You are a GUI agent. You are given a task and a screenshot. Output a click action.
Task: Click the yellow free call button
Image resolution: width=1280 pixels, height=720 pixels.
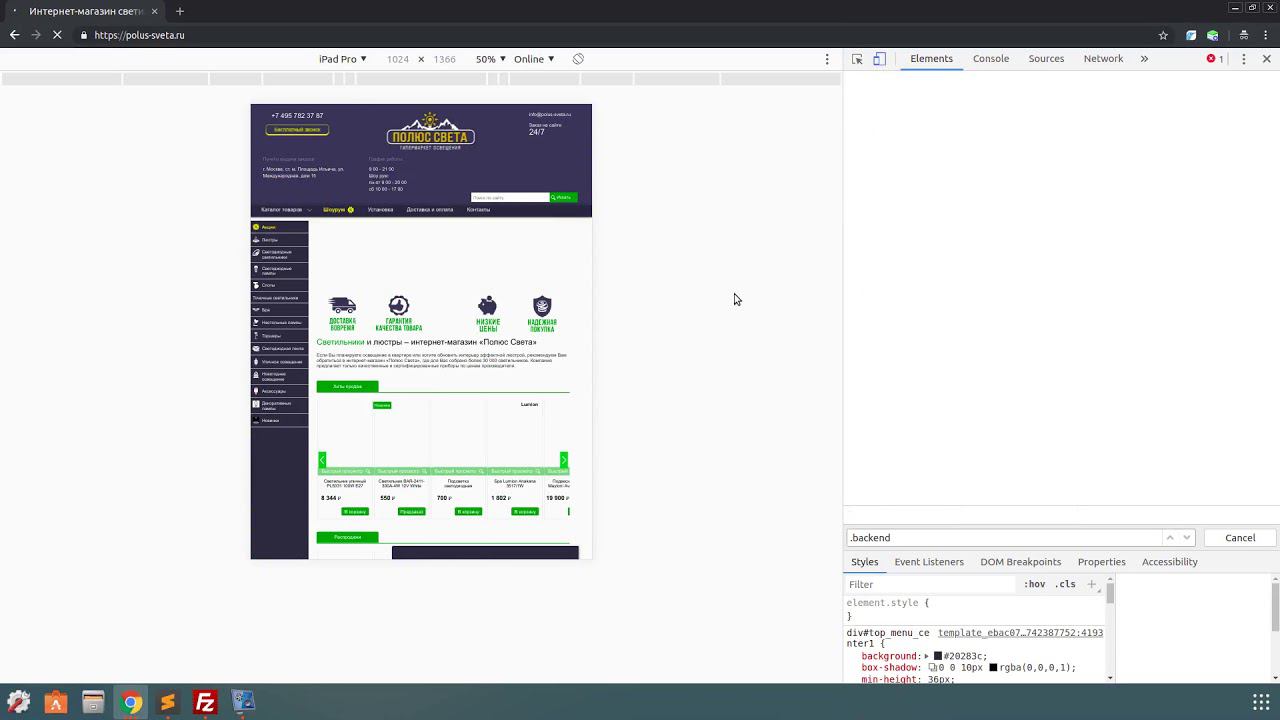[297, 130]
